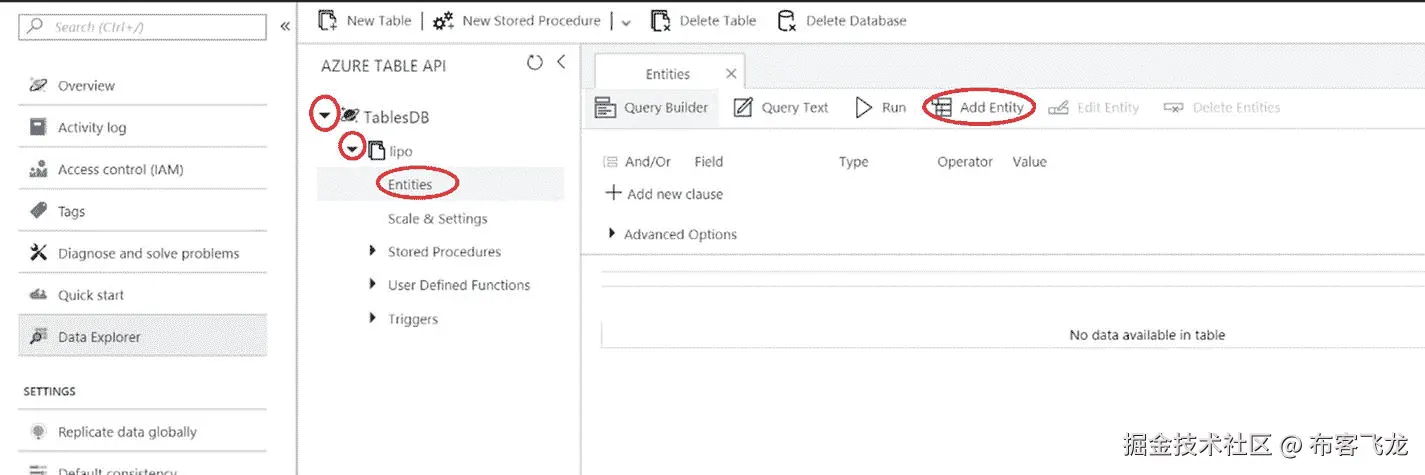Click Edit Entity in the toolbar
Image resolution: width=1425 pixels, height=475 pixels.
click(x=1094, y=108)
